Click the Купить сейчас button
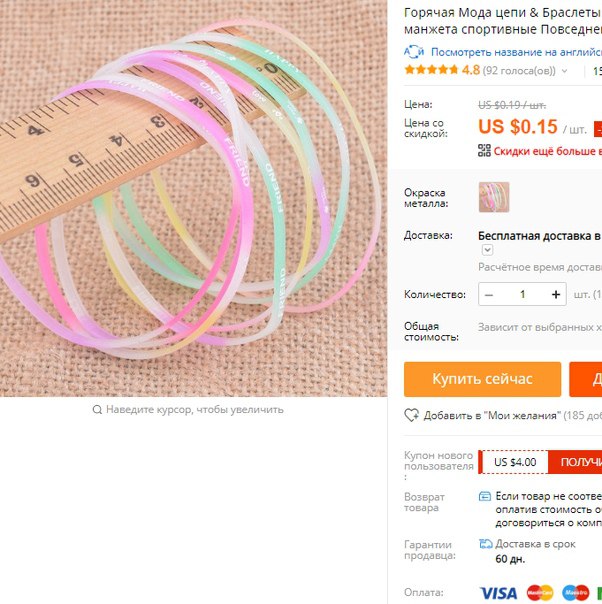Image resolution: width=602 pixels, height=604 pixels. click(483, 379)
